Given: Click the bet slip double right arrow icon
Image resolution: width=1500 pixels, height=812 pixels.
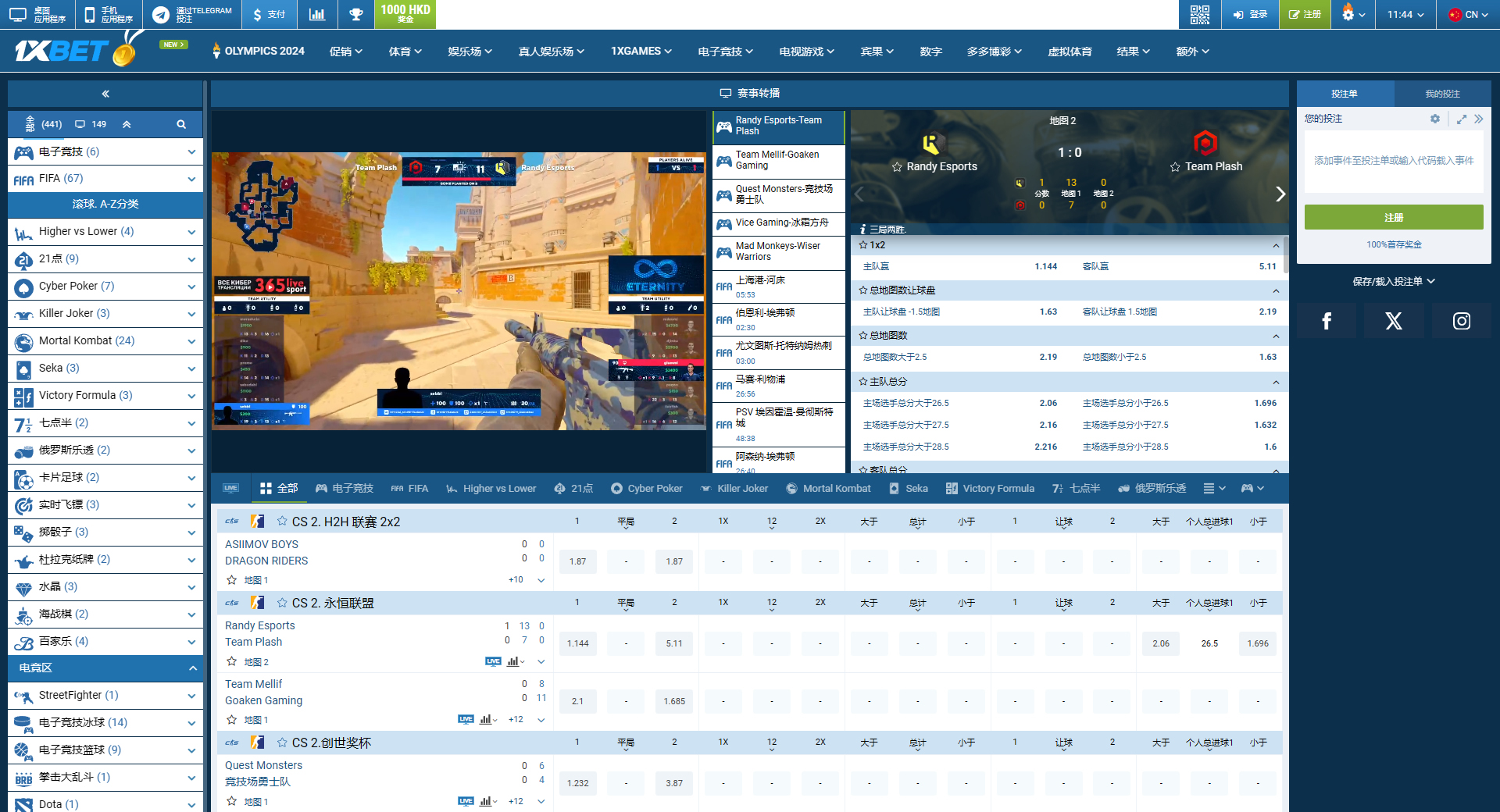Looking at the screenshot, I should [x=1478, y=119].
